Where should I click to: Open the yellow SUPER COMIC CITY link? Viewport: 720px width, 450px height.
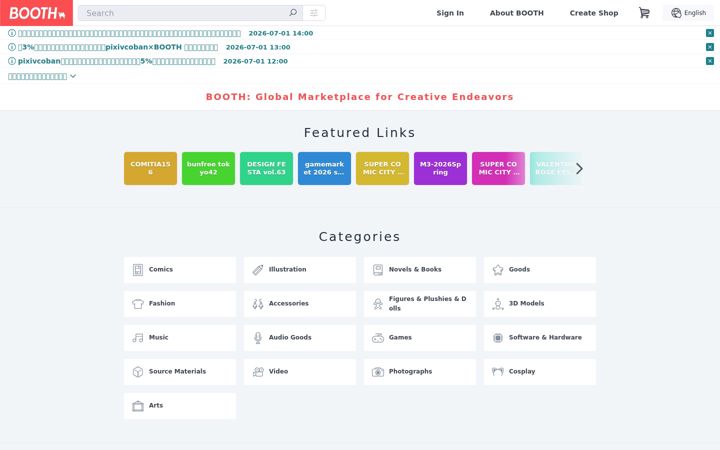click(382, 169)
